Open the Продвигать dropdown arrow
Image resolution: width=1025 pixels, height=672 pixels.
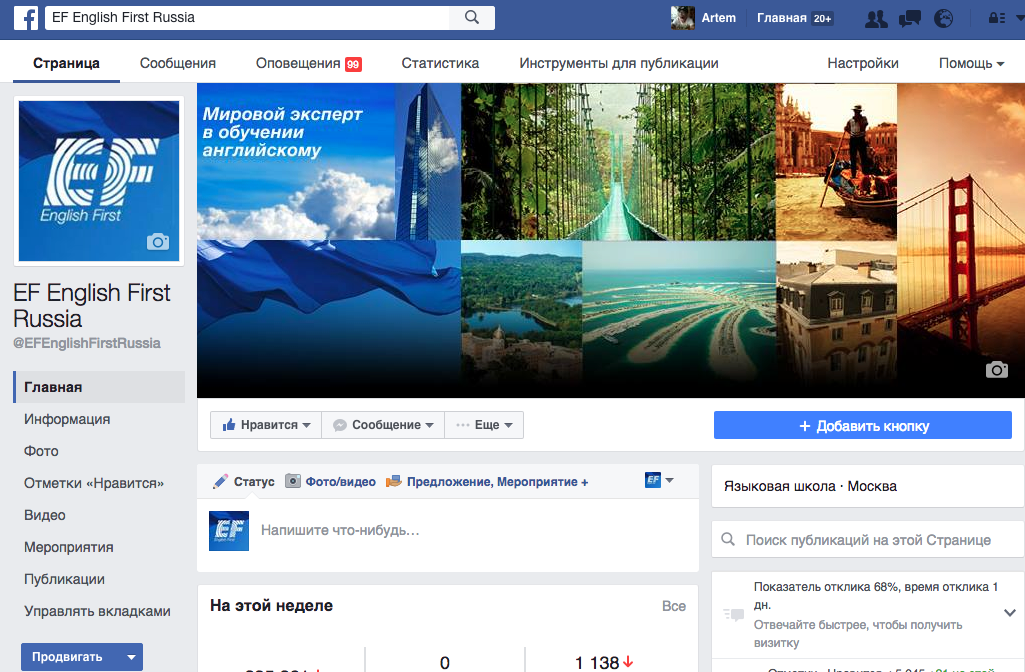tap(131, 657)
